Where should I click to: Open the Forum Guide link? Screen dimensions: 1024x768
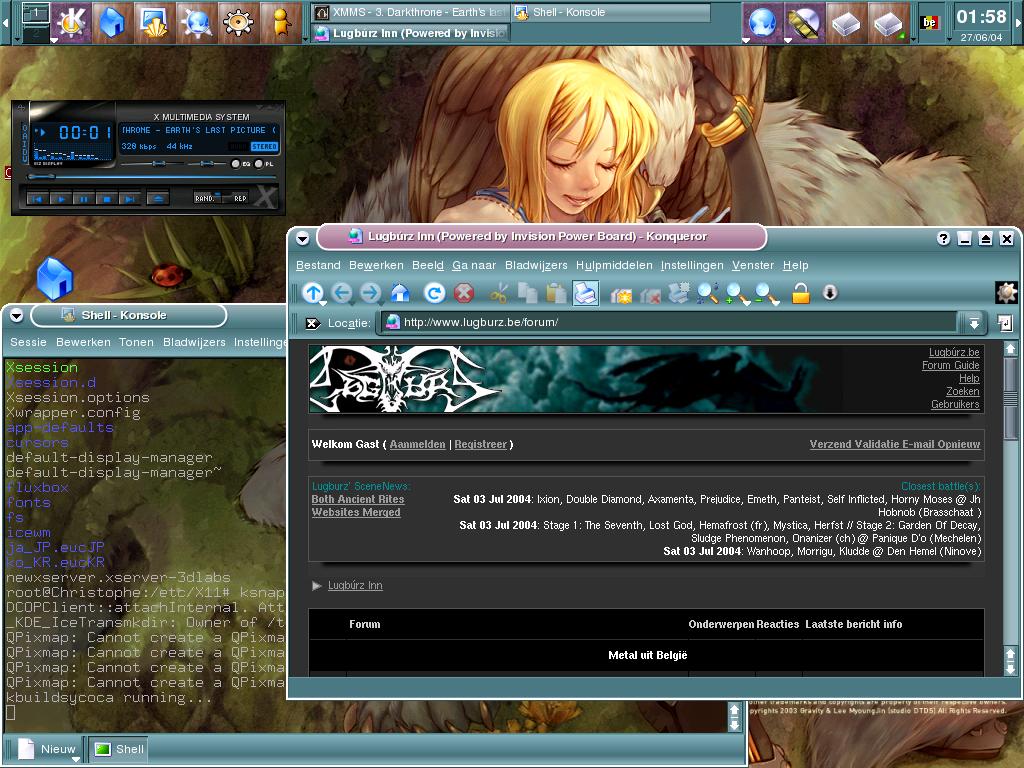coord(950,365)
